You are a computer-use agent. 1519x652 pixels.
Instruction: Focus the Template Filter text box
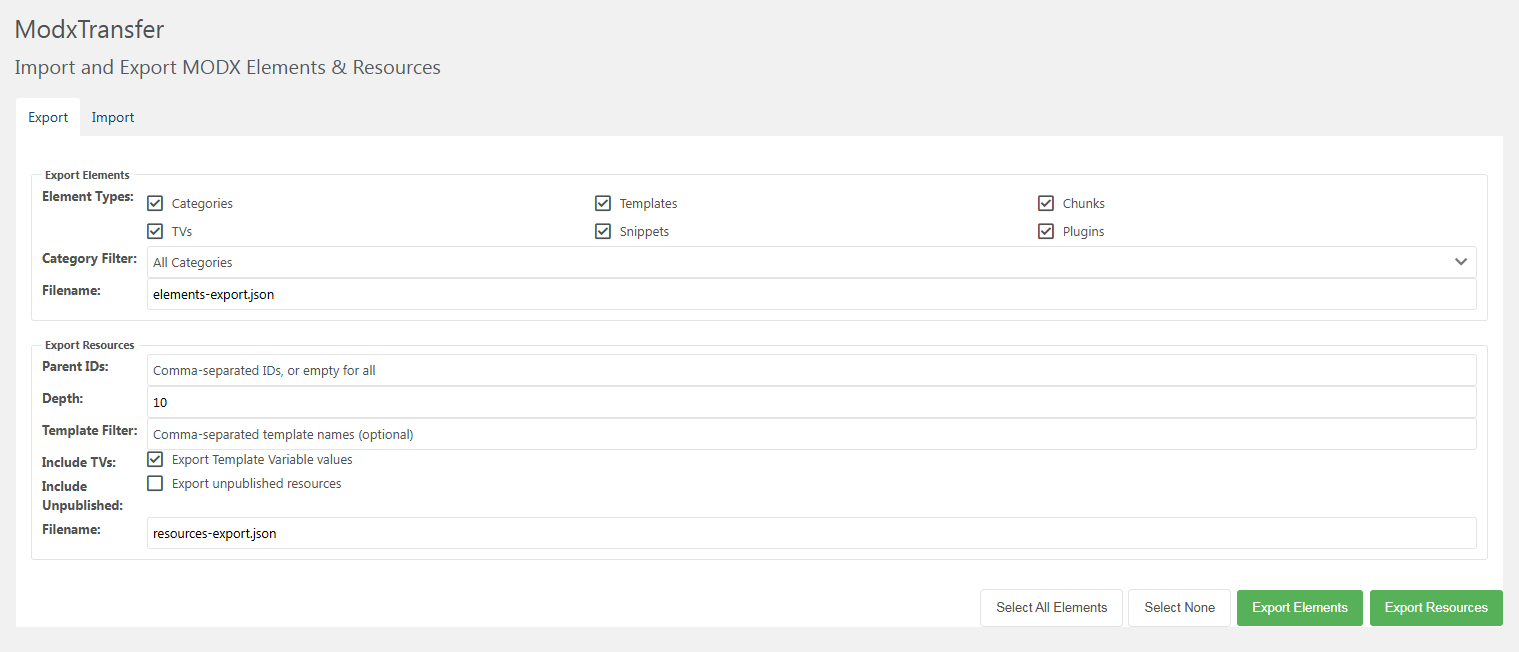click(x=810, y=434)
